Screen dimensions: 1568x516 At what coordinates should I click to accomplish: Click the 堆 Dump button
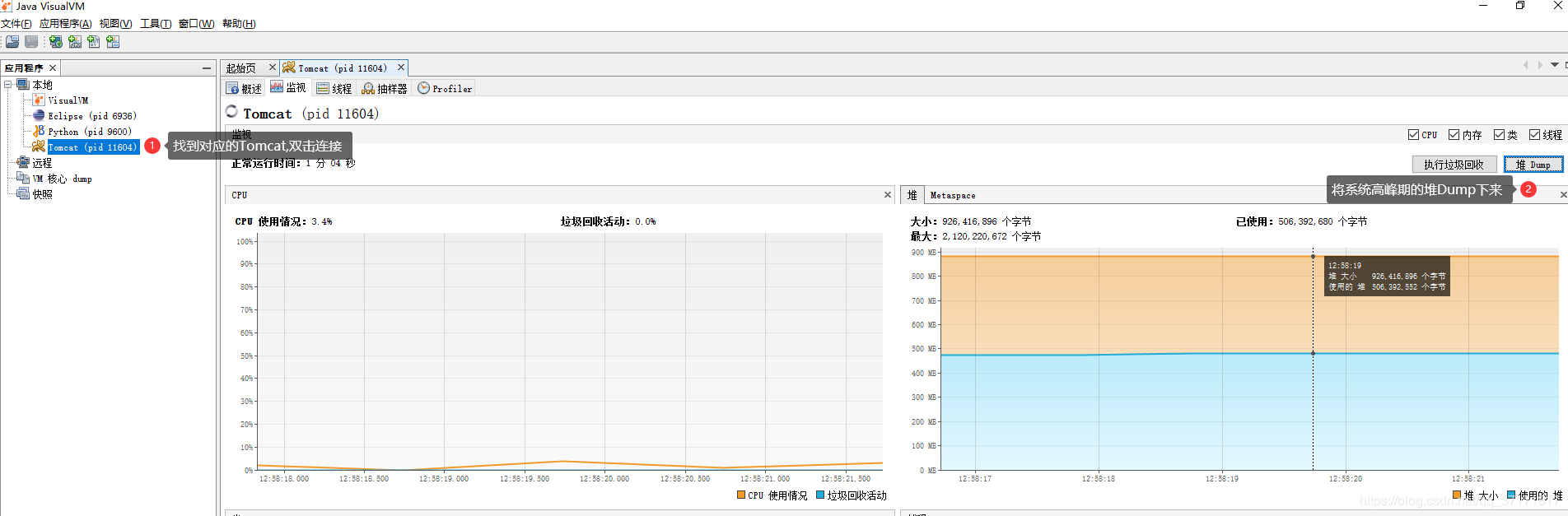[x=1533, y=165]
